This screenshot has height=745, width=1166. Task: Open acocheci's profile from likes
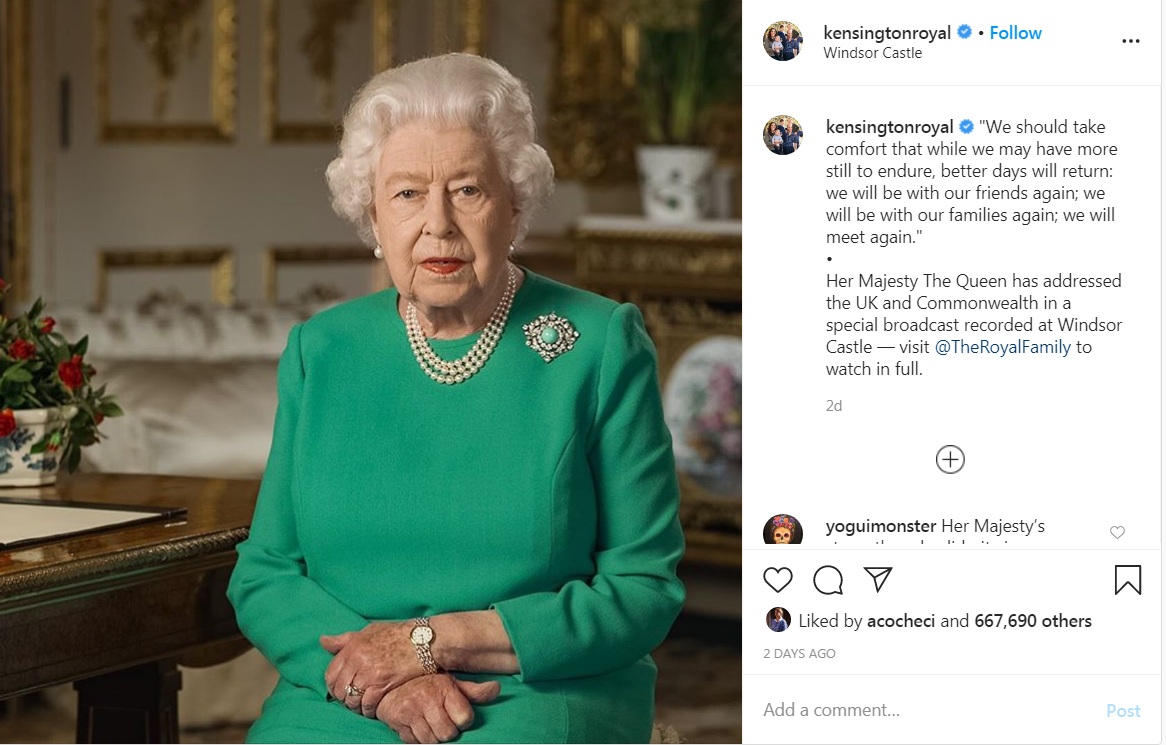point(901,621)
